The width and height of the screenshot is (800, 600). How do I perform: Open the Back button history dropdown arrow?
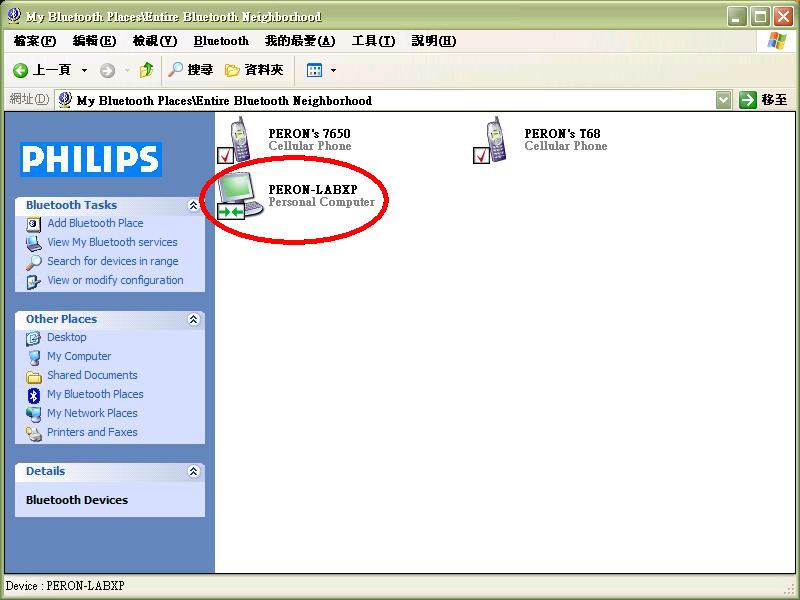click(x=84, y=70)
